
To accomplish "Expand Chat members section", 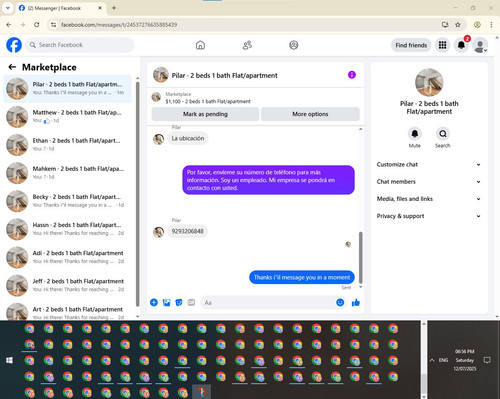I will click(x=429, y=182).
